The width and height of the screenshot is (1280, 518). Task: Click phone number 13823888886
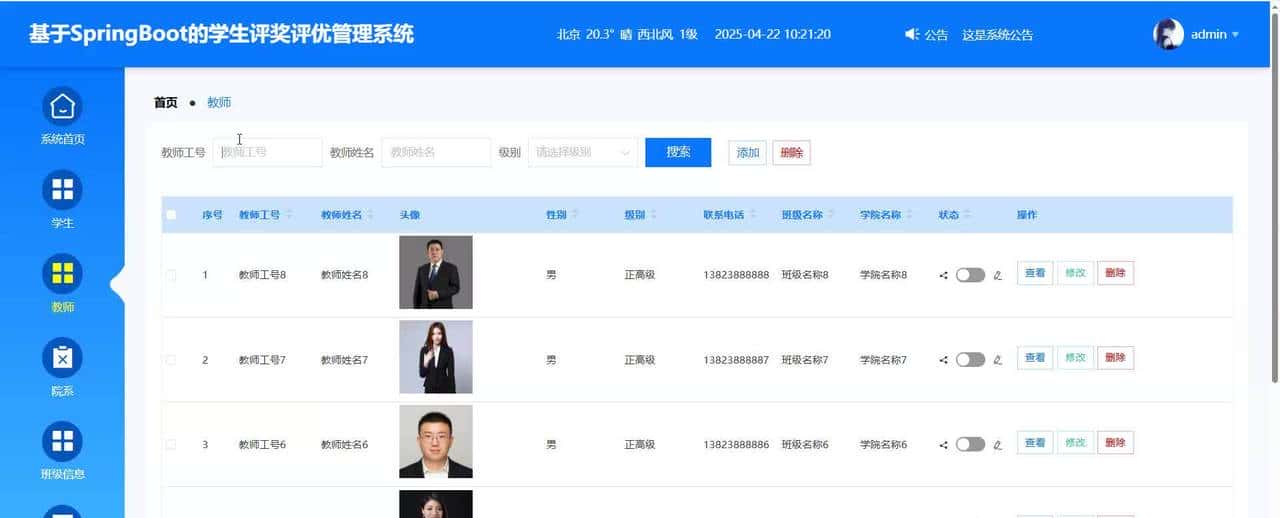click(x=736, y=444)
